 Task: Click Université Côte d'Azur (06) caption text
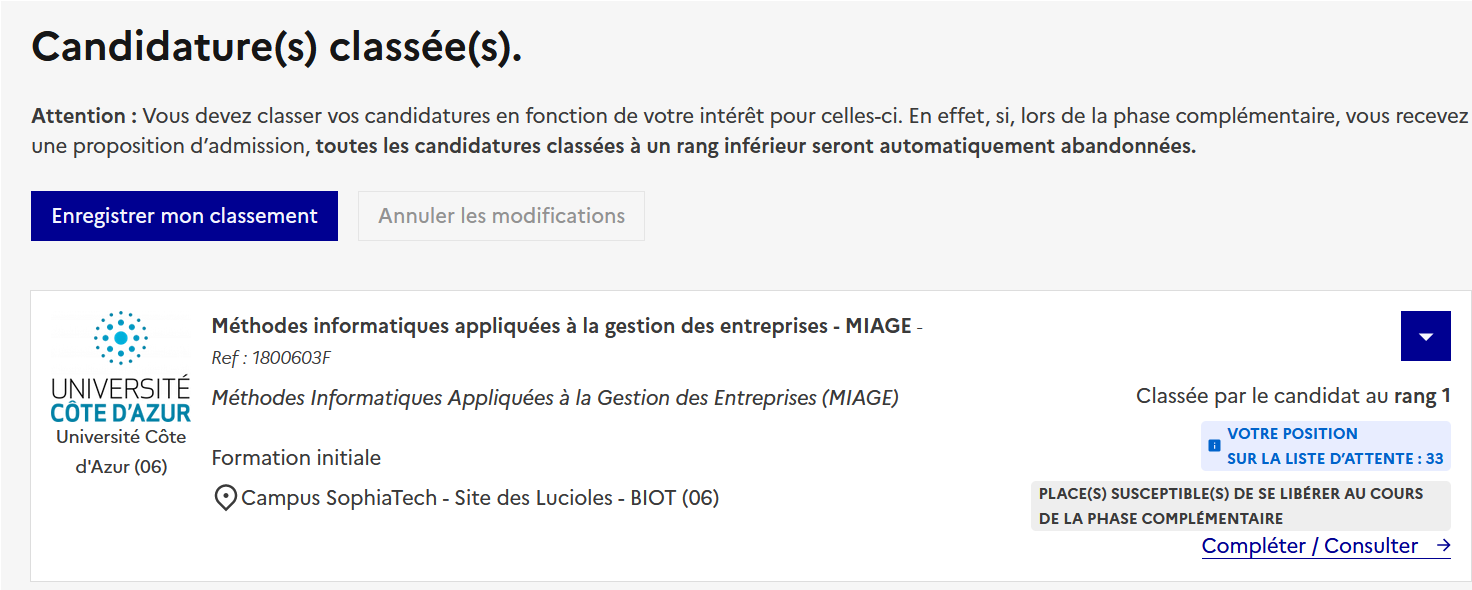coord(121,452)
